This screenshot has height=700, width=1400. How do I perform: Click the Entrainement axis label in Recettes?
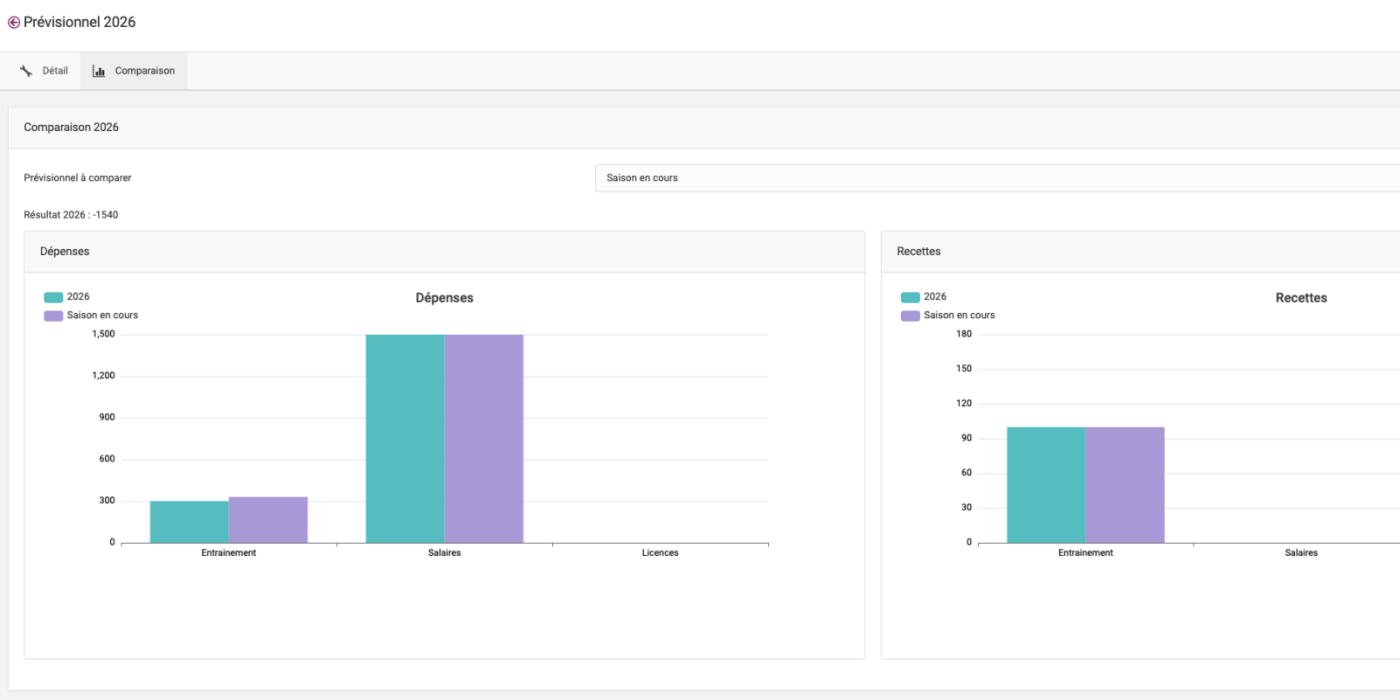pos(1086,553)
